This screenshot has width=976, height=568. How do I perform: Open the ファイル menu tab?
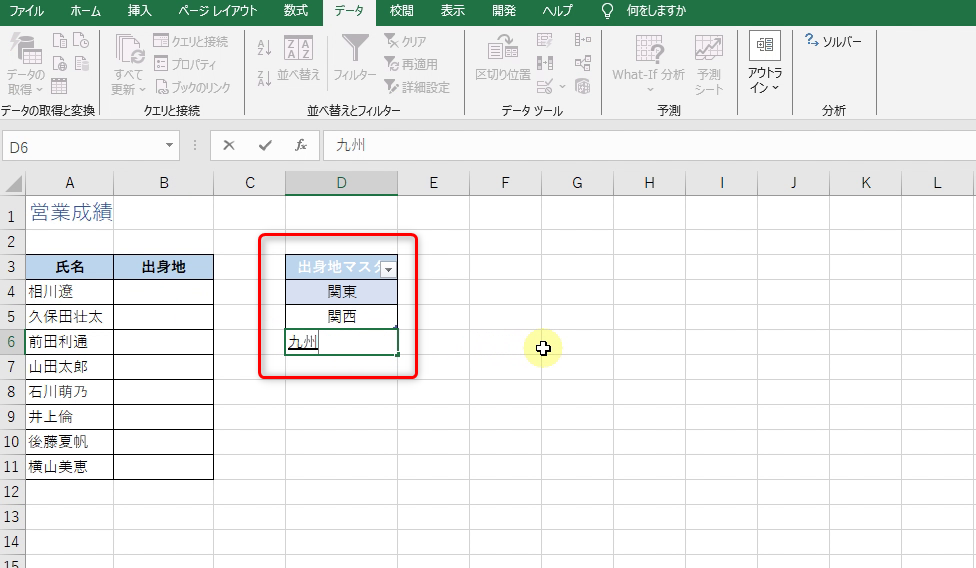click(26, 11)
